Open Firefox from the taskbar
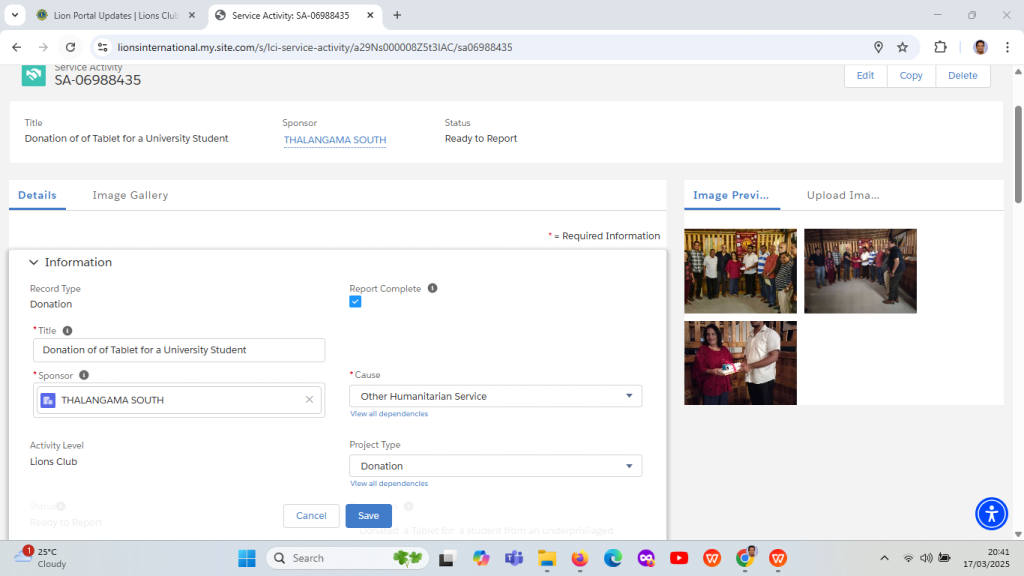The width and height of the screenshot is (1024, 576). point(580,558)
